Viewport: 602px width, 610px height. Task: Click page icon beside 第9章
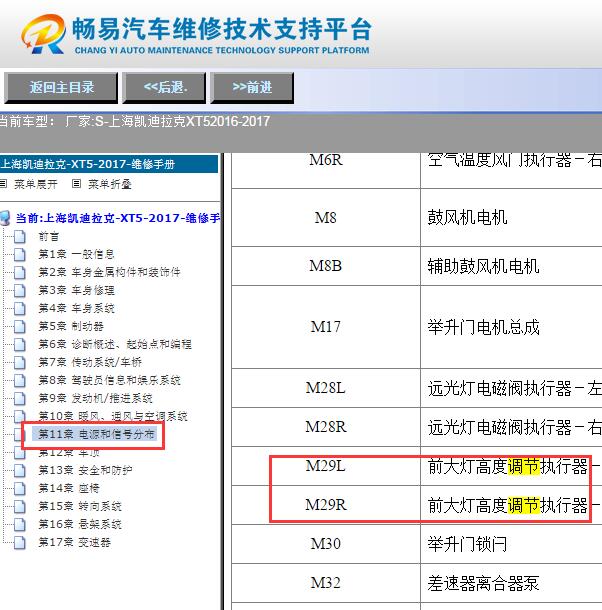tap(19, 398)
